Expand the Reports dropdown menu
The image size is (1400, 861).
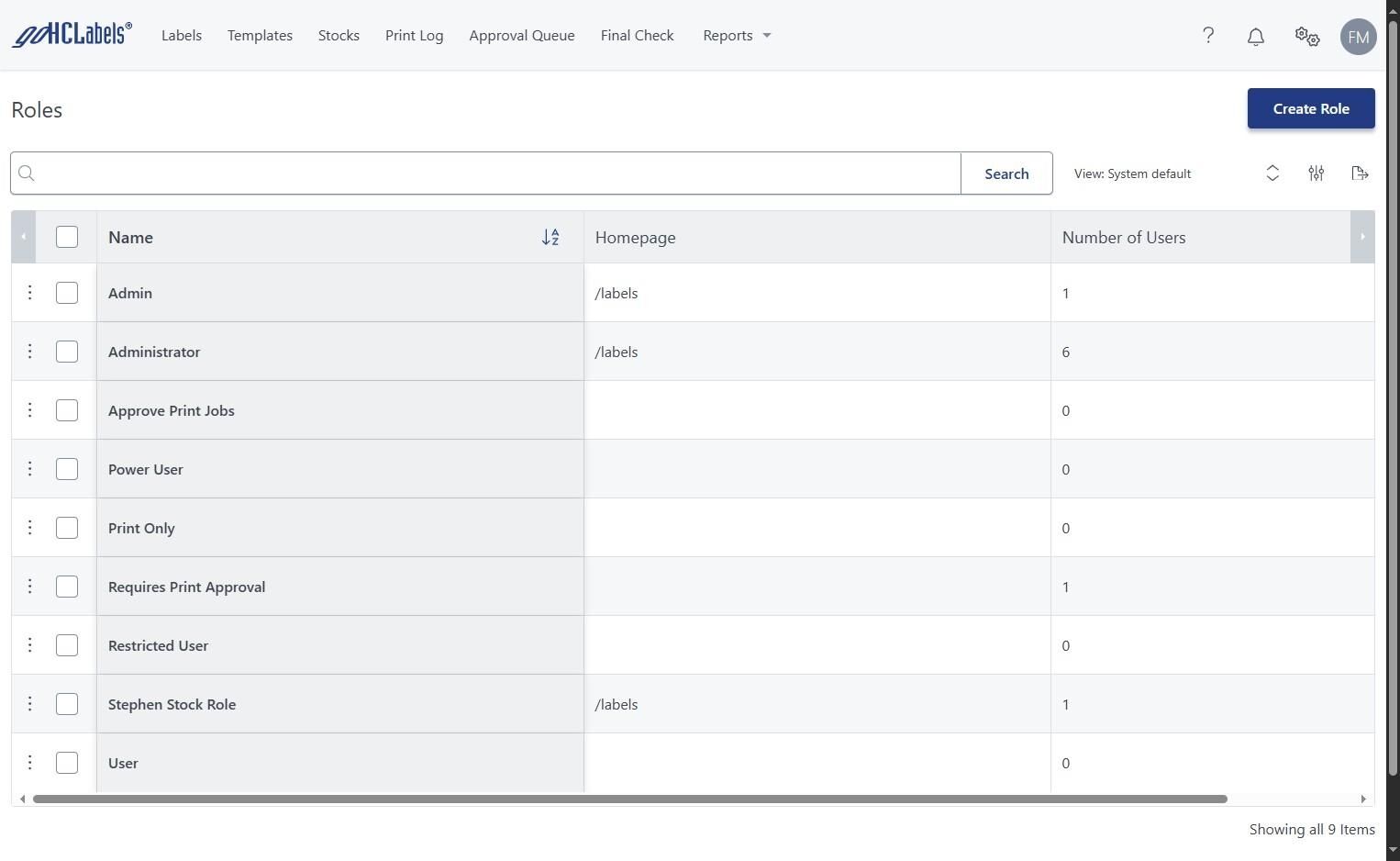(x=737, y=36)
